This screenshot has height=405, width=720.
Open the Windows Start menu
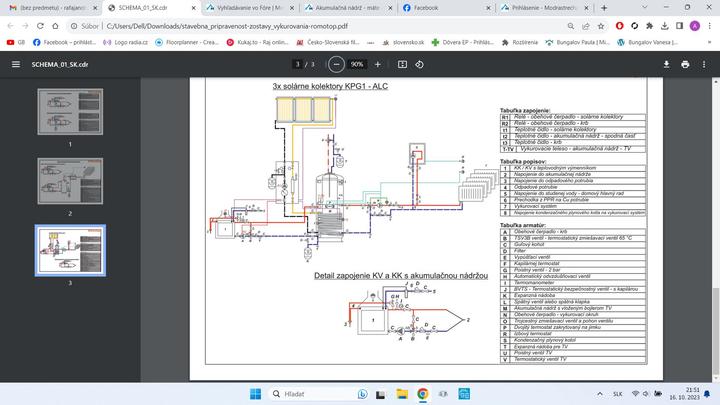(x=257, y=394)
